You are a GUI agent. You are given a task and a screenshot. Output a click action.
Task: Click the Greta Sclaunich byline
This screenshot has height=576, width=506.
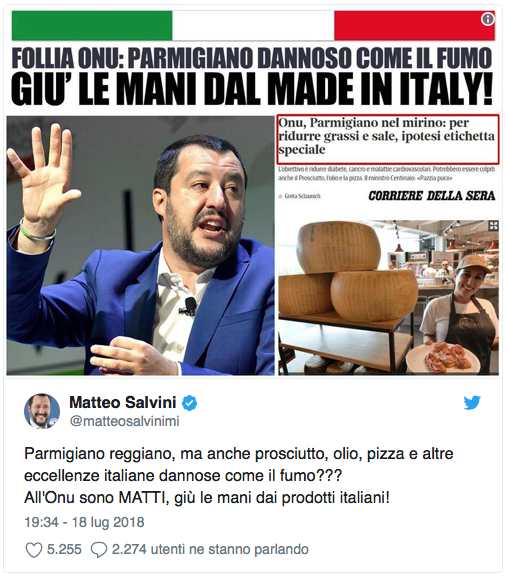point(302,196)
